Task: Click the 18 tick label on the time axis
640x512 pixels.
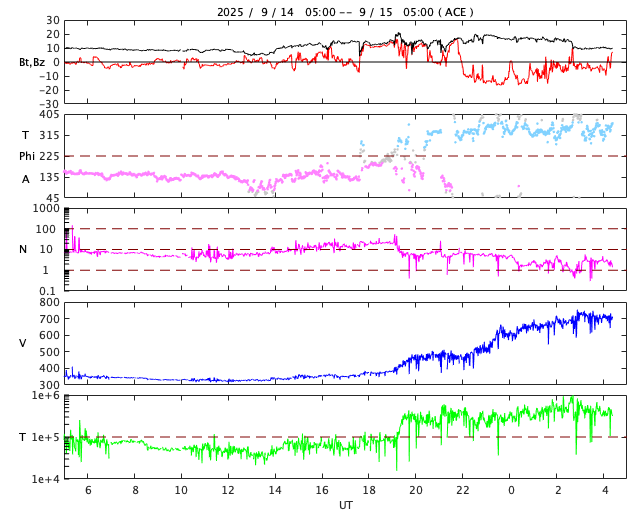Action: coord(369,491)
